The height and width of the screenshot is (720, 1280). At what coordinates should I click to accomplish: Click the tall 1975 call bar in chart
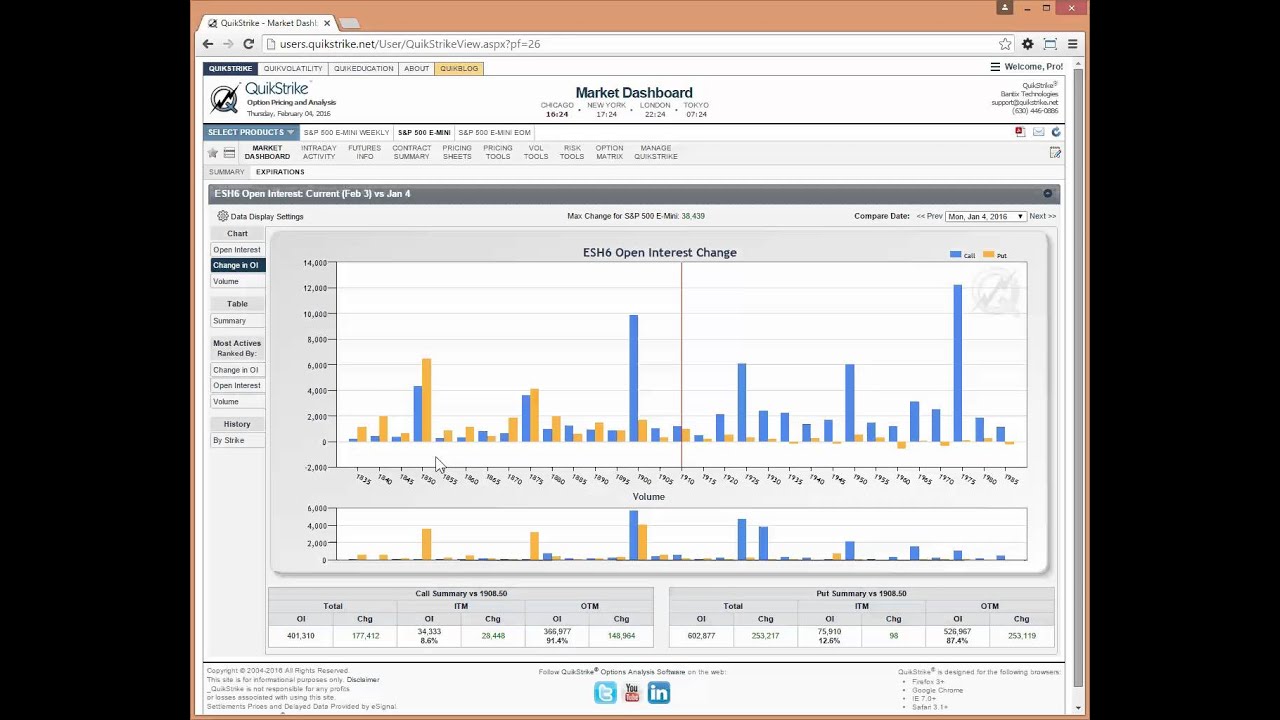point(958,363)
